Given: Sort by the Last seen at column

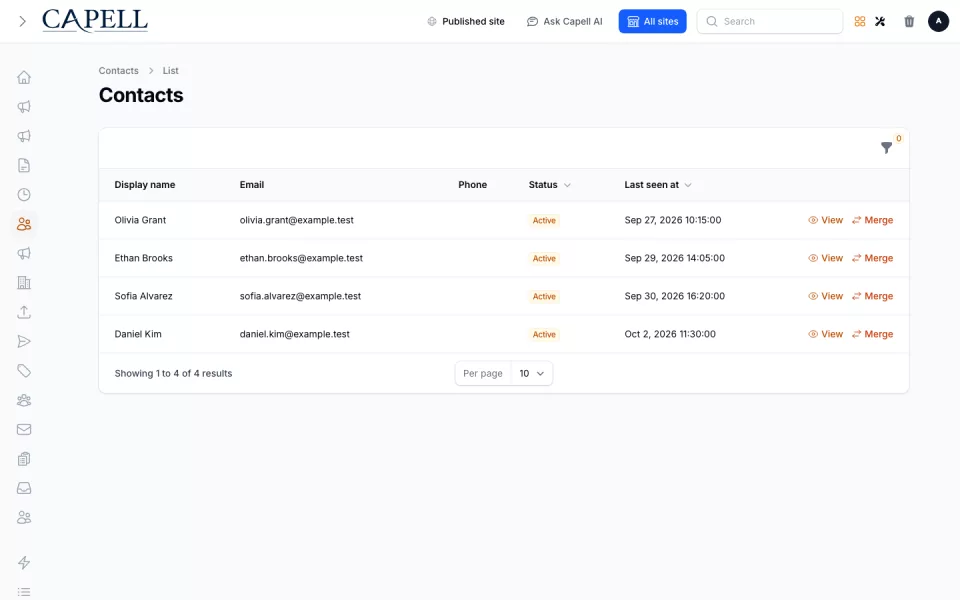Looking at the screenshot, I should point(658,185).
